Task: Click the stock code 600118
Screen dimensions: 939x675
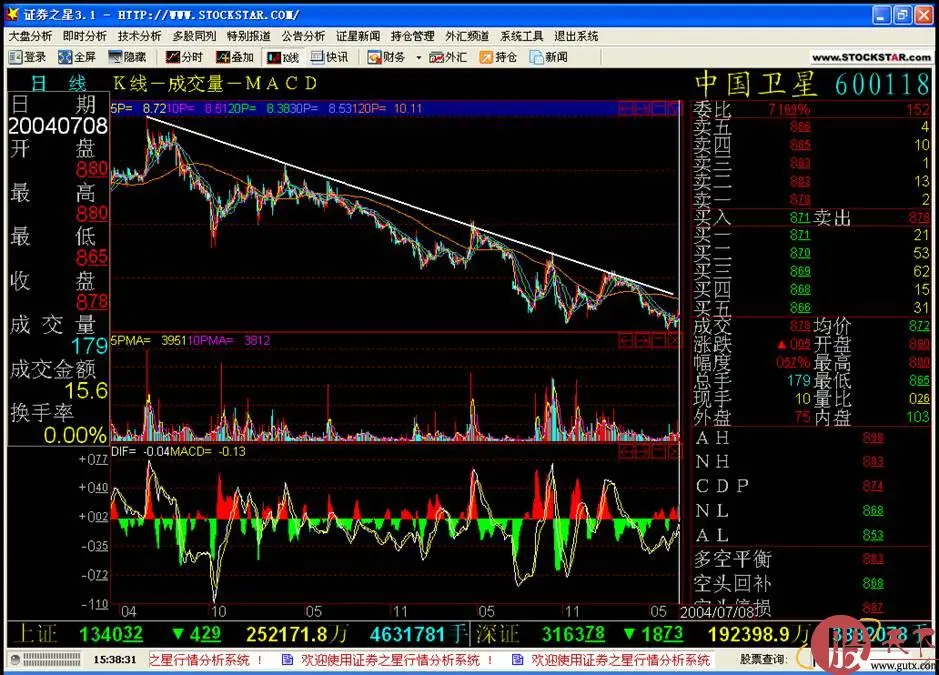Action: click(x=882, y=84)
